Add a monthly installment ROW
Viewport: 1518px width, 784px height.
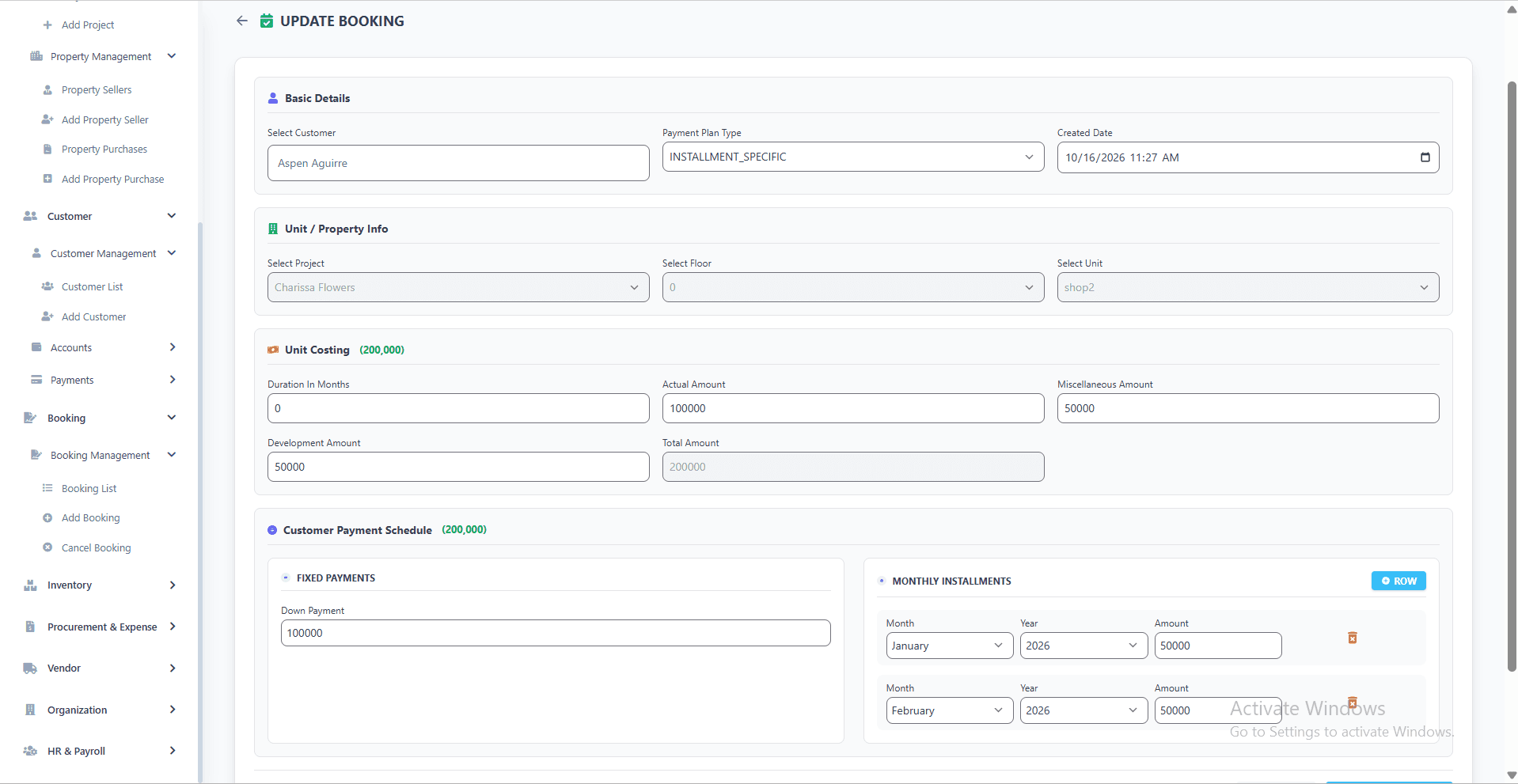pos(1398,581)
